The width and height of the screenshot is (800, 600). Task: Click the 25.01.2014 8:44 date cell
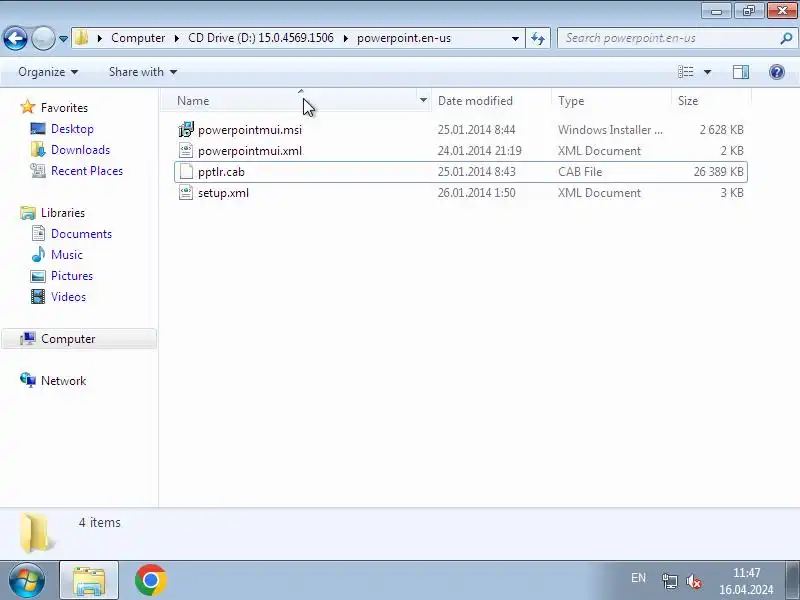[476, 130]
